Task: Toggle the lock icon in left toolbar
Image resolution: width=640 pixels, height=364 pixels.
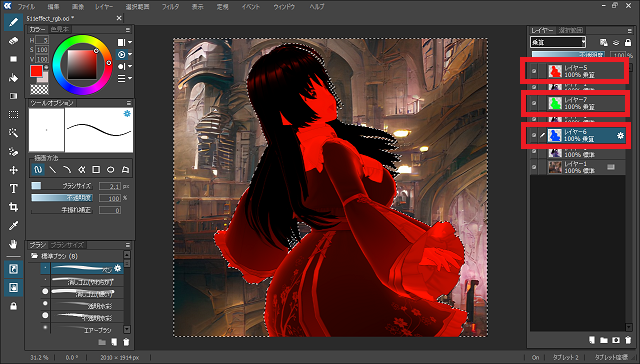Action: [x=13, y=306]
